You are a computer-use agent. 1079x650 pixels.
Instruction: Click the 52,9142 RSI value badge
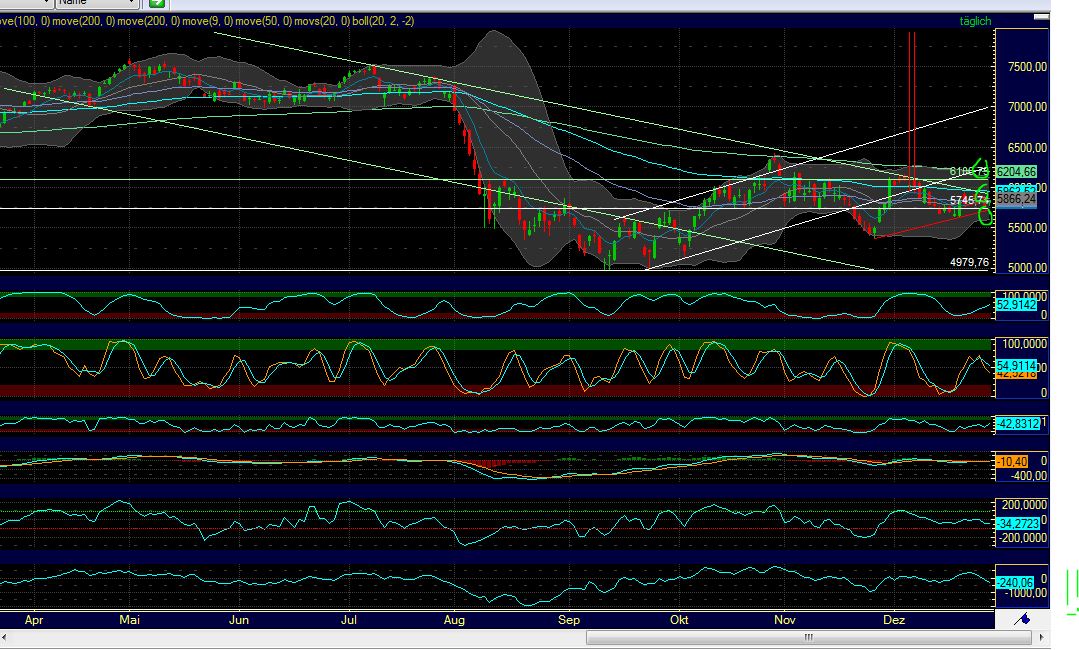coord(1018,305)
